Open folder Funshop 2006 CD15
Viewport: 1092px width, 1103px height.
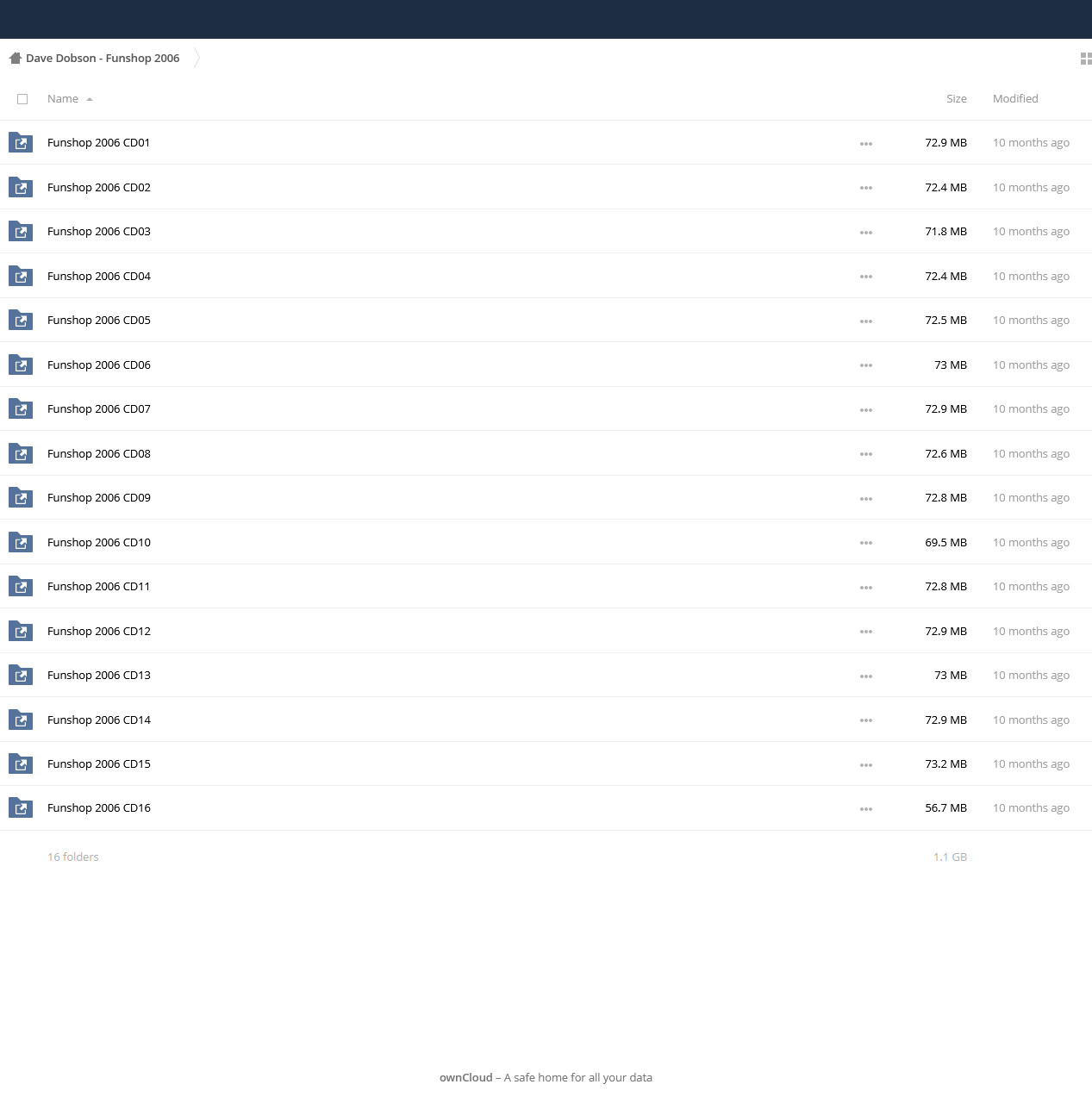tap(99, 764)
